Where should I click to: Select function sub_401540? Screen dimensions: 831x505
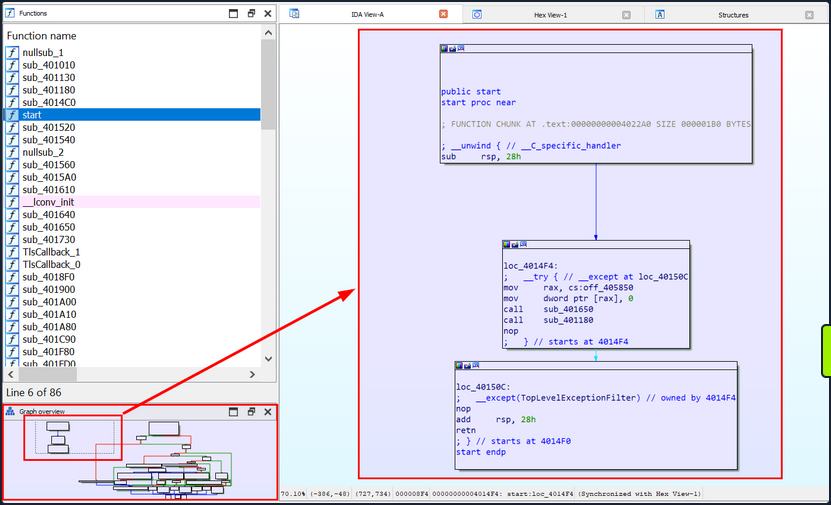pos(132,140)
